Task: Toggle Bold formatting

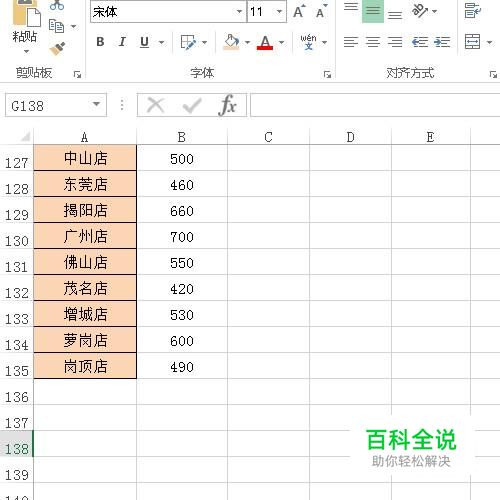Action: point(100,42)
